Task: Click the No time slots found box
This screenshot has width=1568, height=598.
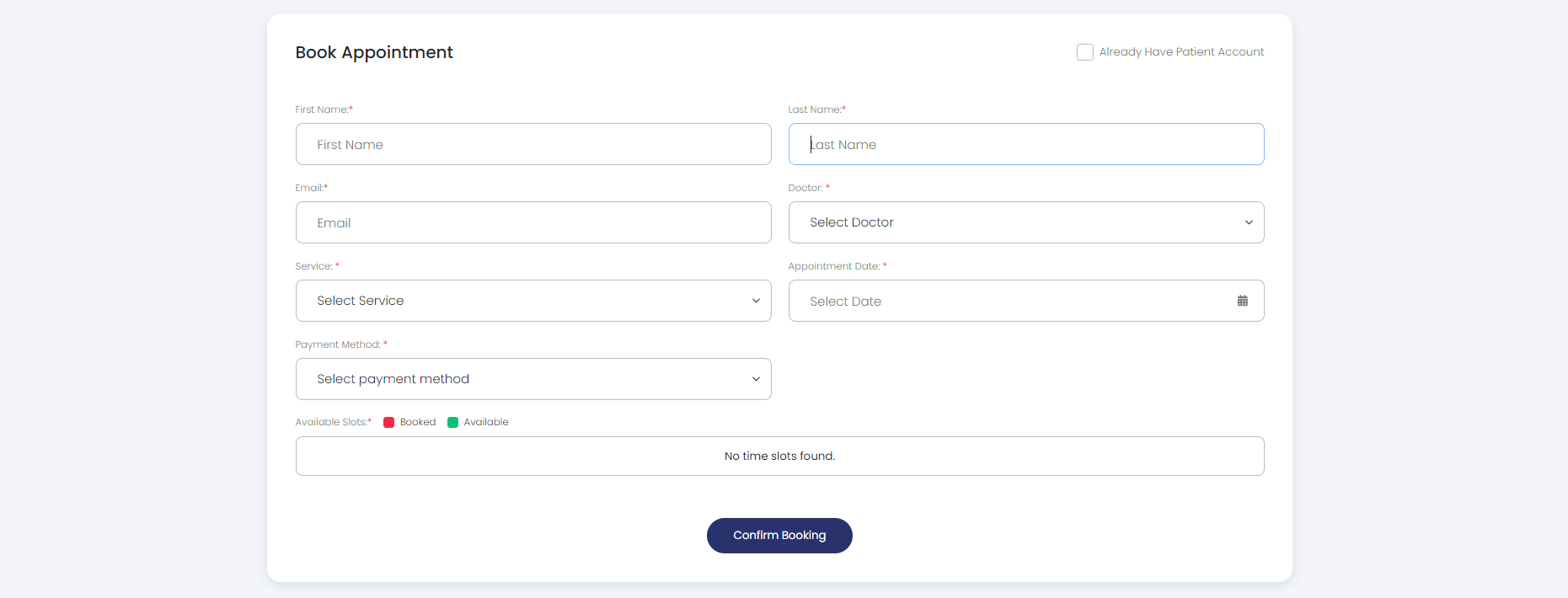Action: click(779, 456)
